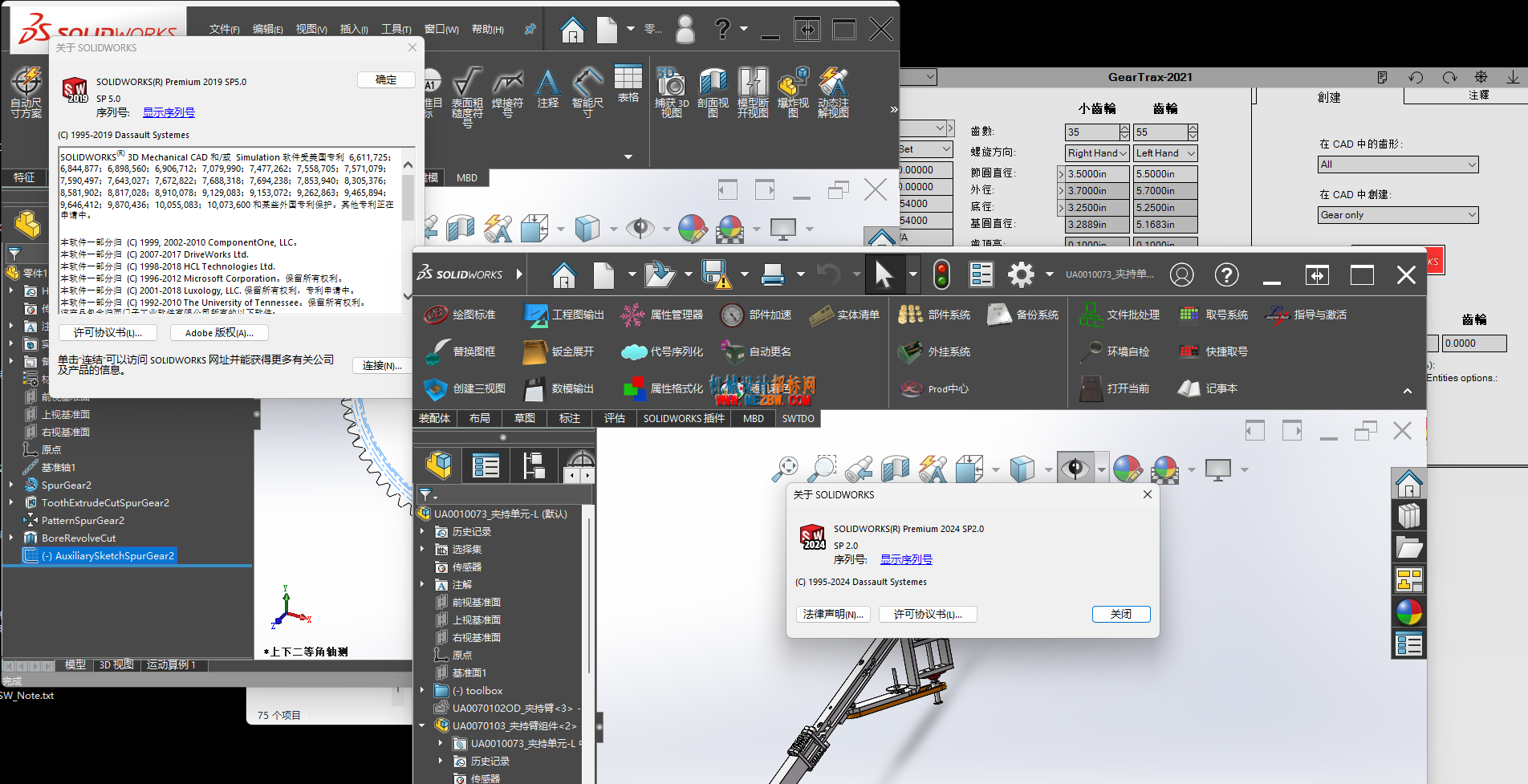Open the 绘图标准 add-in tool
Viewport: 1528px width, 784px height.
coord(460,315)
